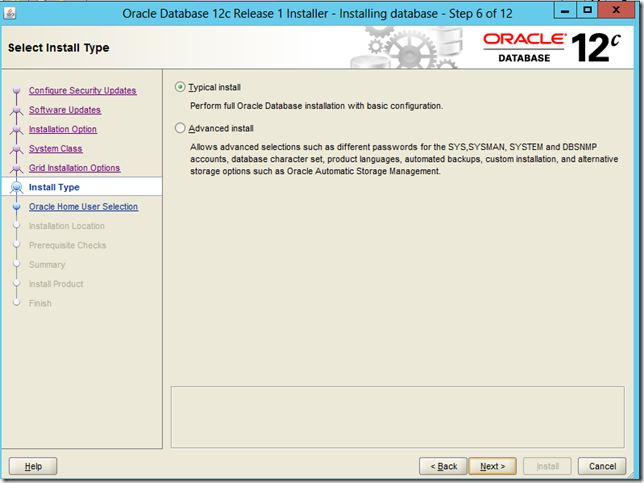Screen dimensions: 644x483
Task: Click the step marker beside Oracle Home User Selection
Action: click(16, 207)
